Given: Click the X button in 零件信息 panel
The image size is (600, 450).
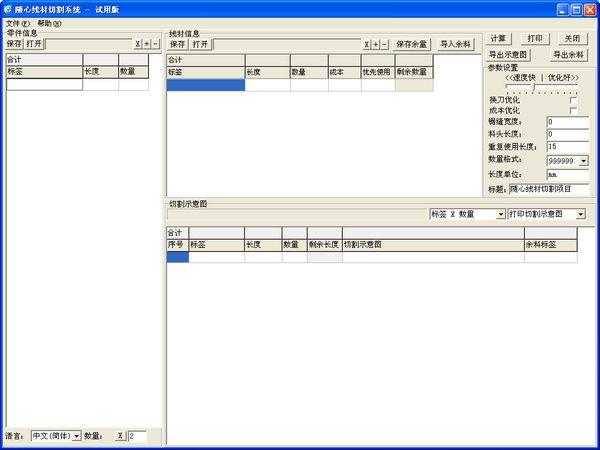Looking at the screenshot, I should coord(138,44).
